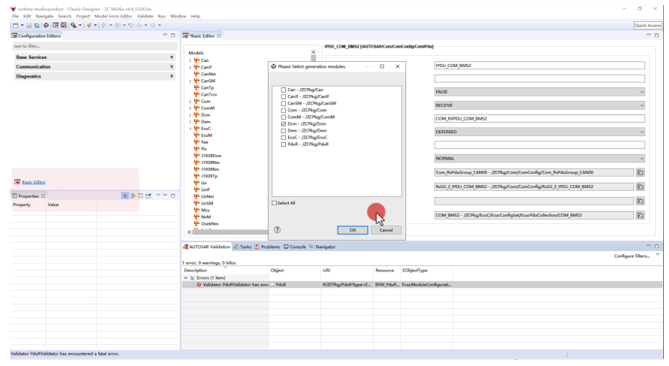Viewport: 669px width, 366px height.
Task: Open Configure Filters in validation view
Action: coord(632,256)
